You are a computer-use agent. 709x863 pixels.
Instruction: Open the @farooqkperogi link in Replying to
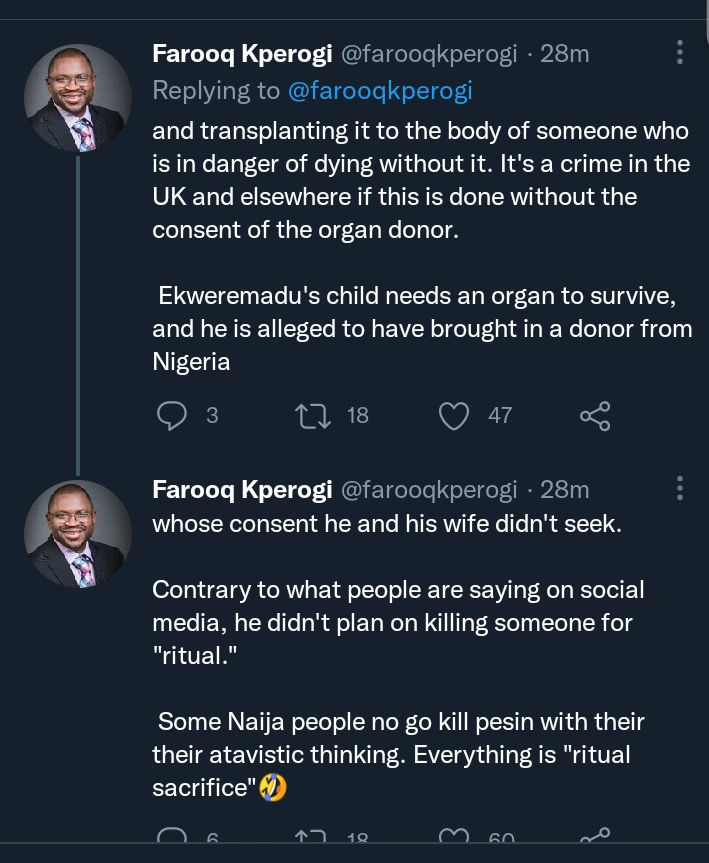pyautogui.click(x=379, y=91)
